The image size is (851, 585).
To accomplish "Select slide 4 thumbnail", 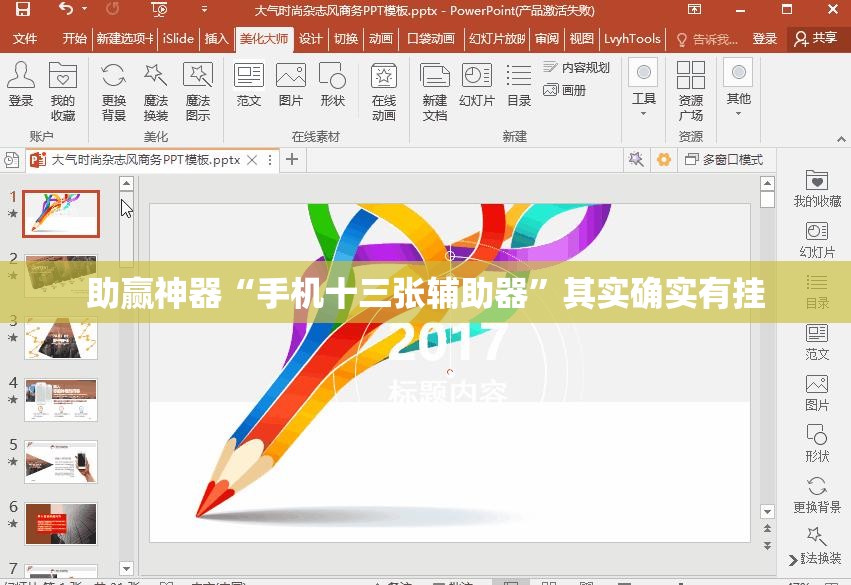I will (61, 400).
